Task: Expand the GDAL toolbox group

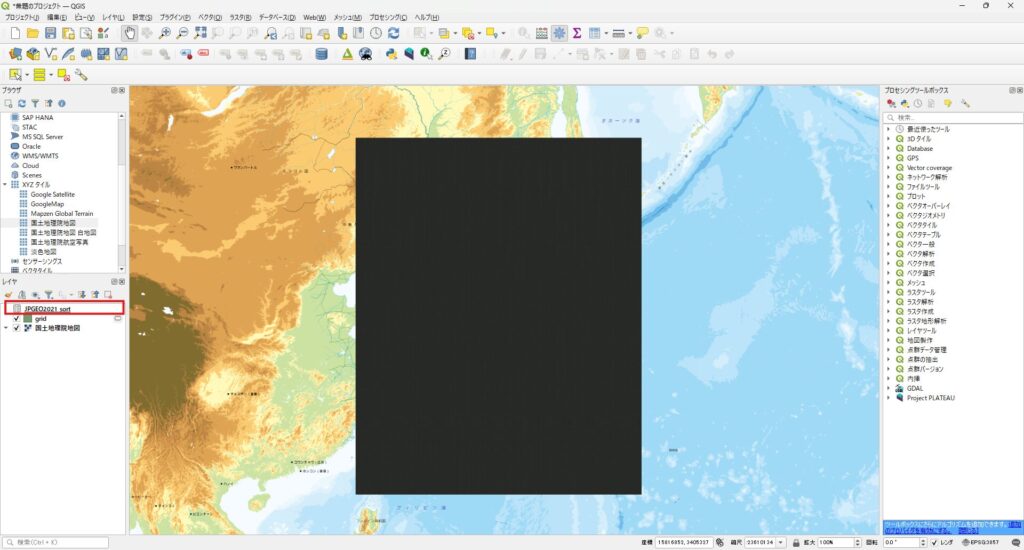Action: click(888, 388)
